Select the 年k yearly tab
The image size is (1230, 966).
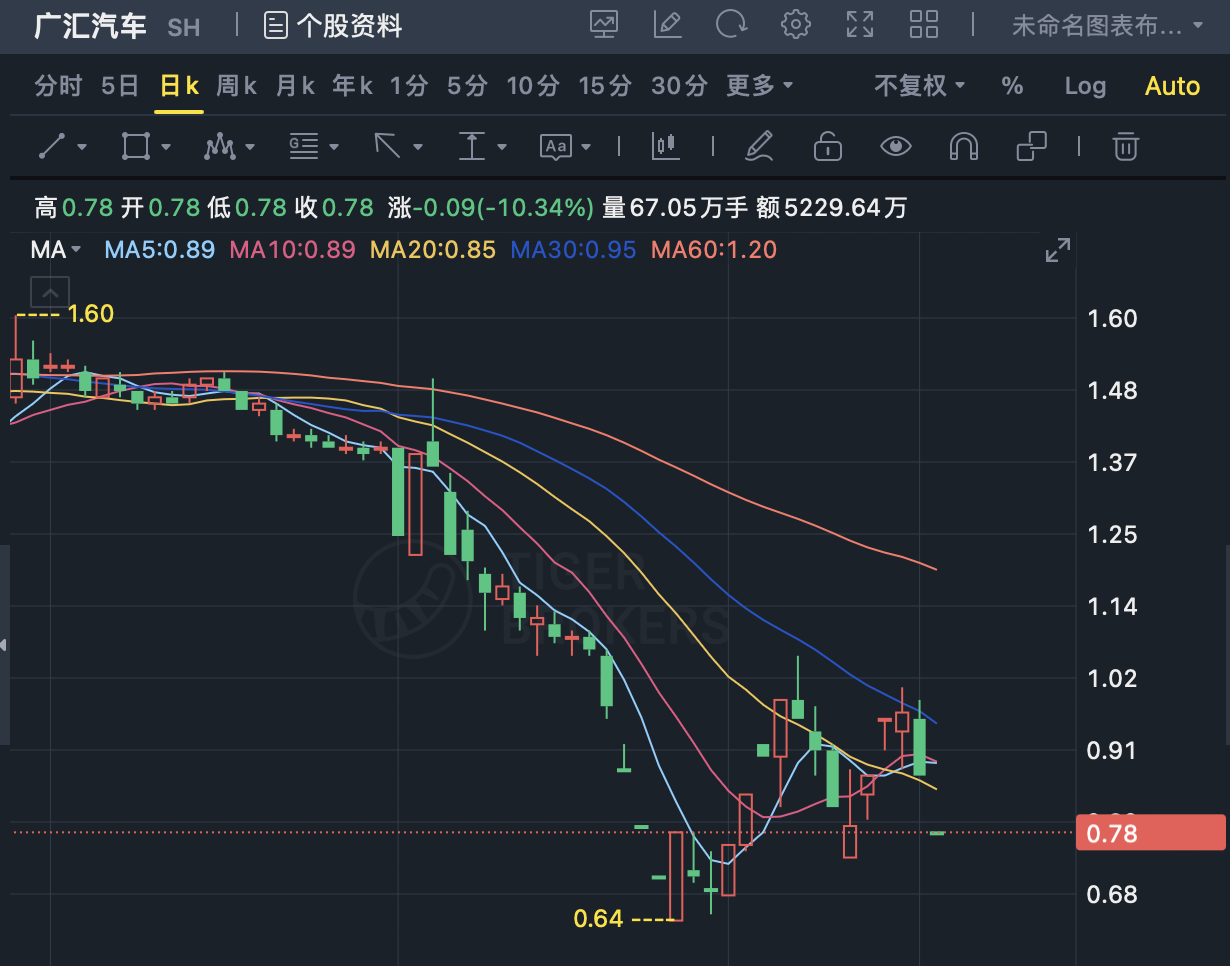point(353,86)
